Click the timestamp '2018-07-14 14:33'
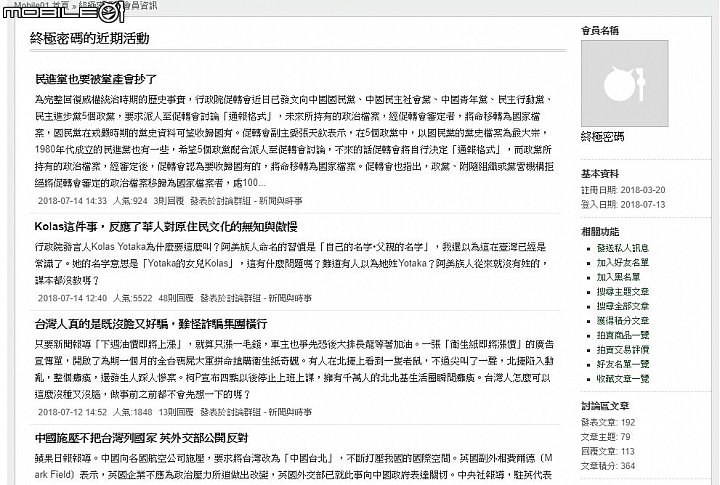The width and height of the screenshot is (720, 485). 72,201
